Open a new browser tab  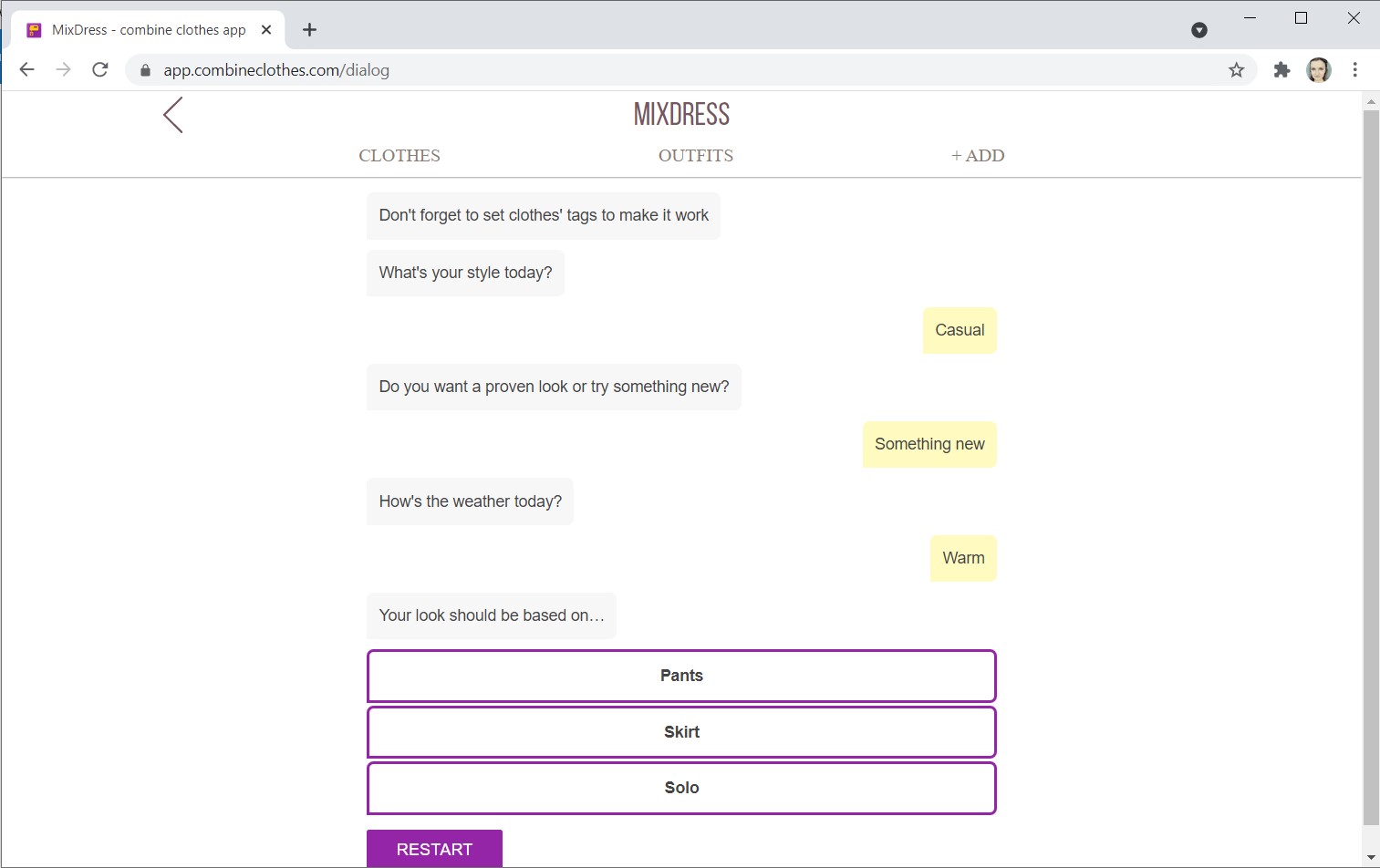pos(310,30)
